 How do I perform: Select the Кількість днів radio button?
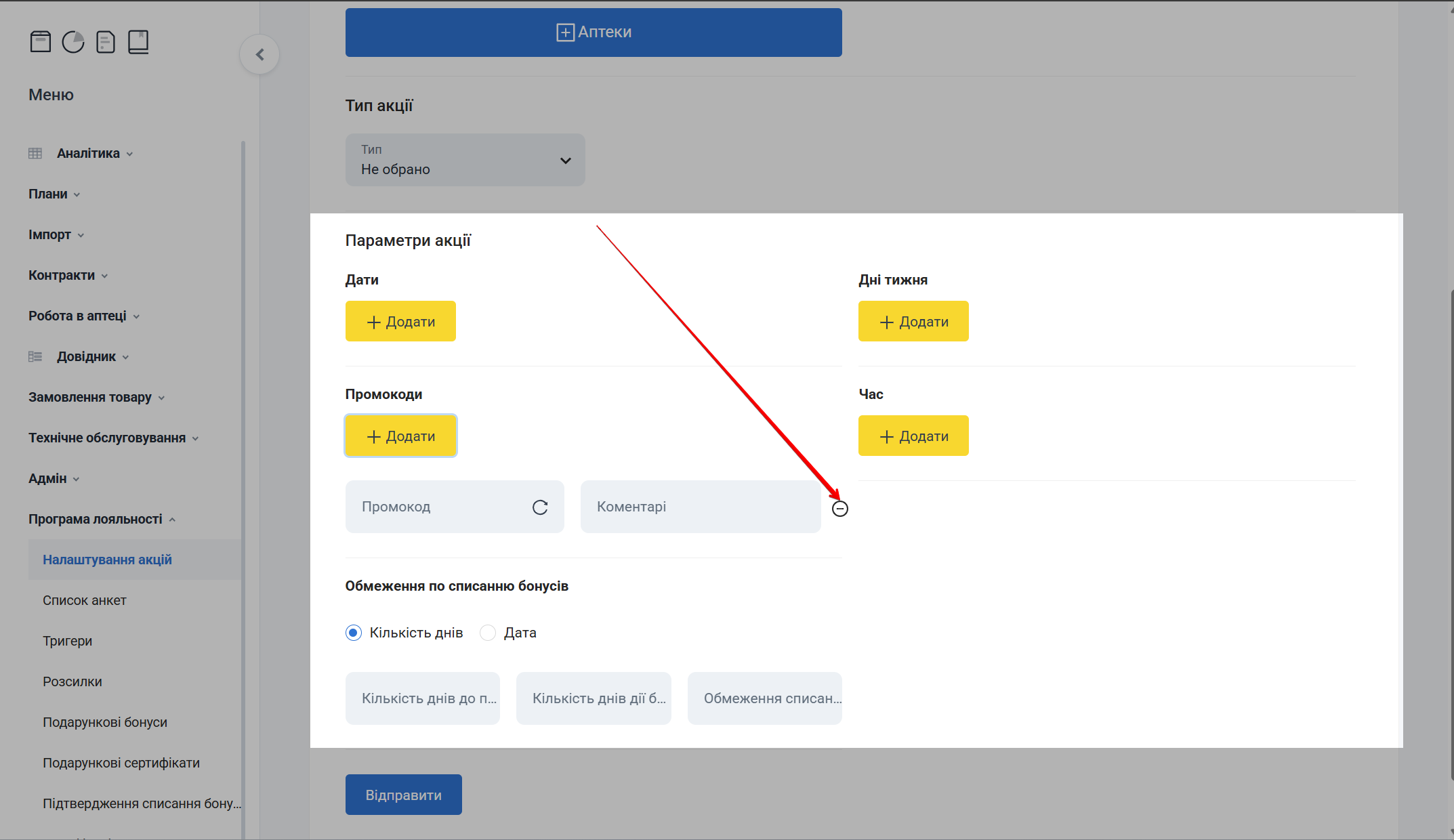(354, 633)
